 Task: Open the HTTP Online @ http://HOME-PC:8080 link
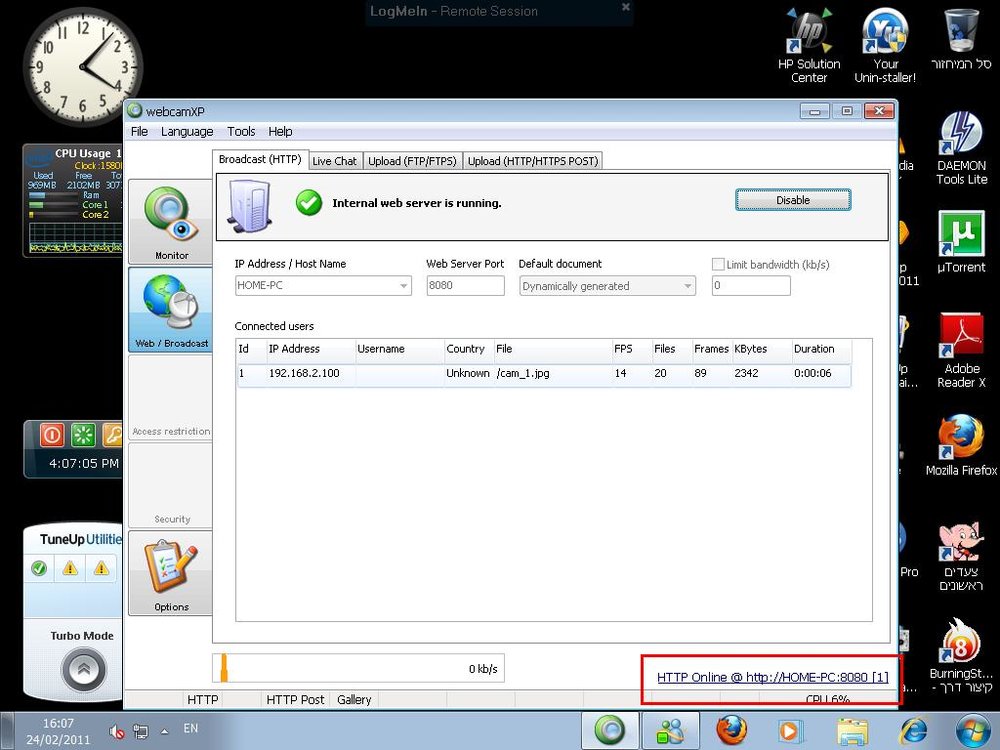click(772, 677)
